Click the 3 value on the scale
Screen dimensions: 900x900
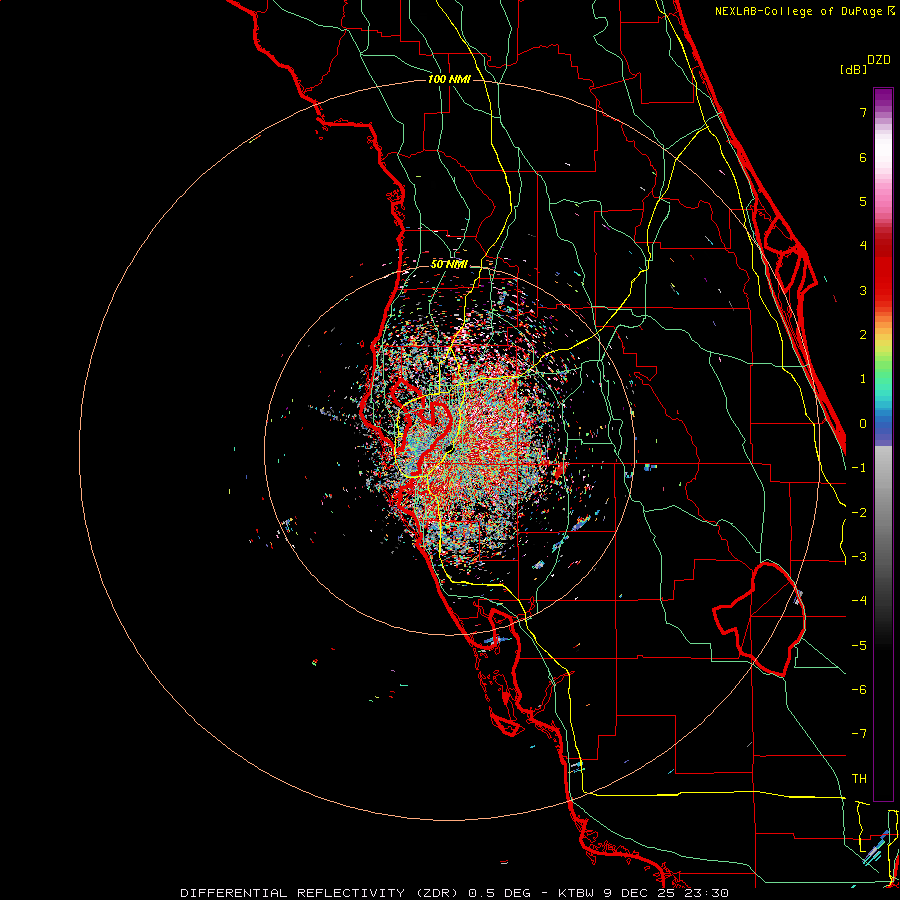[863, 290]
